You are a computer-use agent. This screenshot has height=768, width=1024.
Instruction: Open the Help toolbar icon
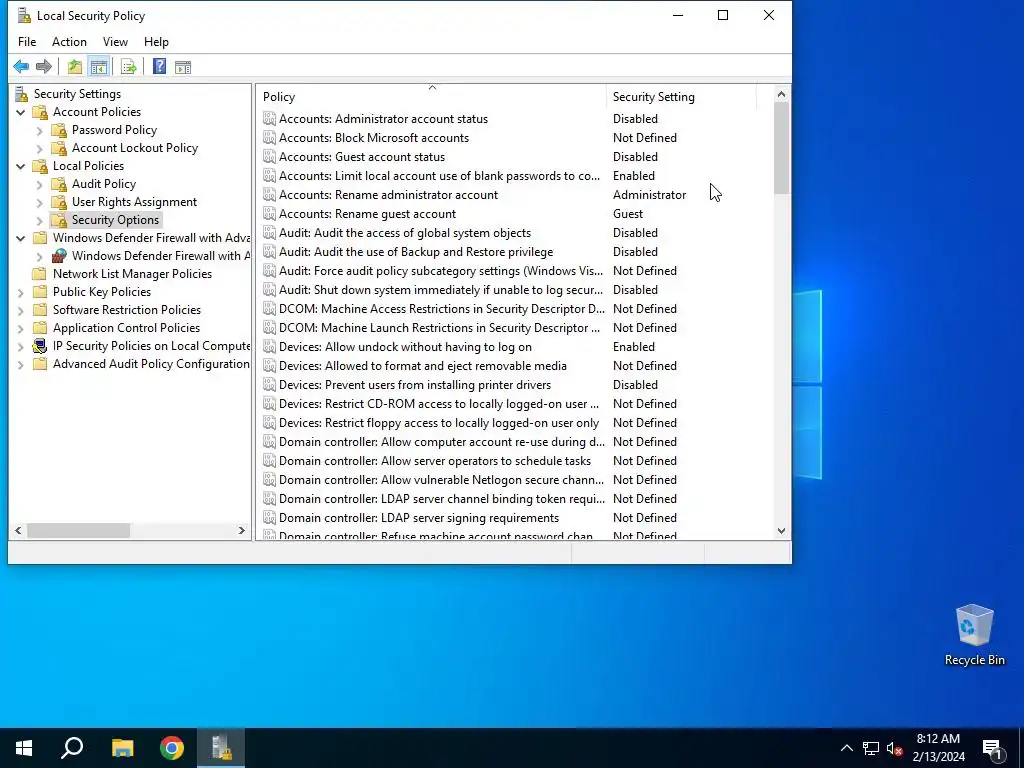click(159, 67)
